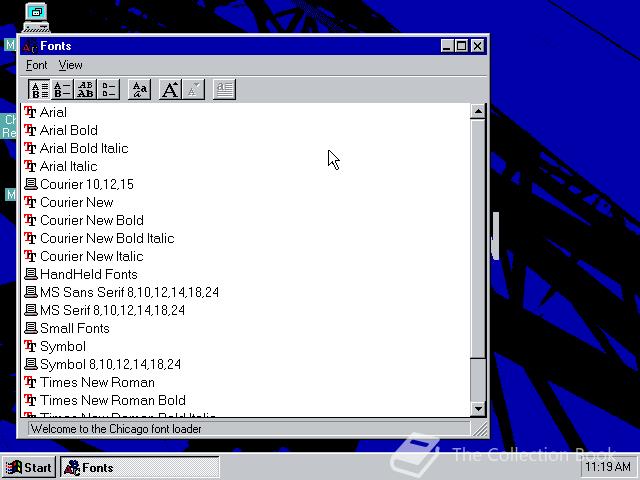This screenshot has width=640, height=480.
Task: Minimize the Fonts window
Action: tap(447, 46)
